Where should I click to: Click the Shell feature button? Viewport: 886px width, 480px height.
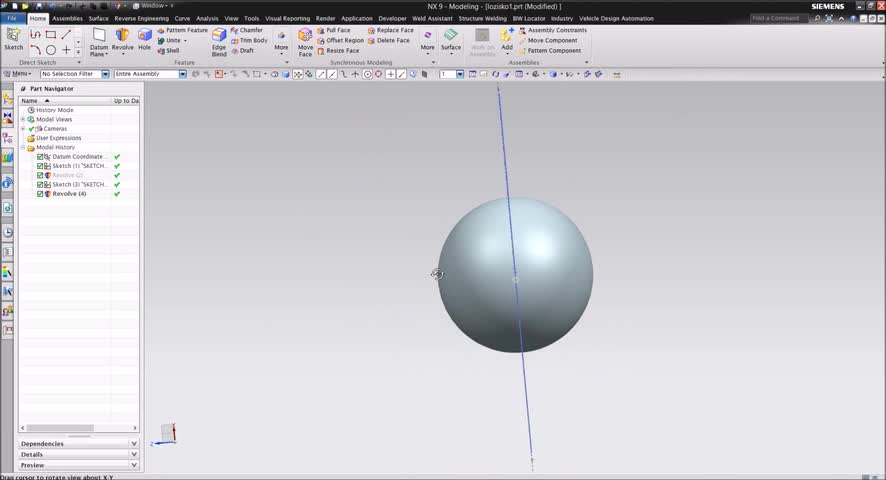coord(168,50)
